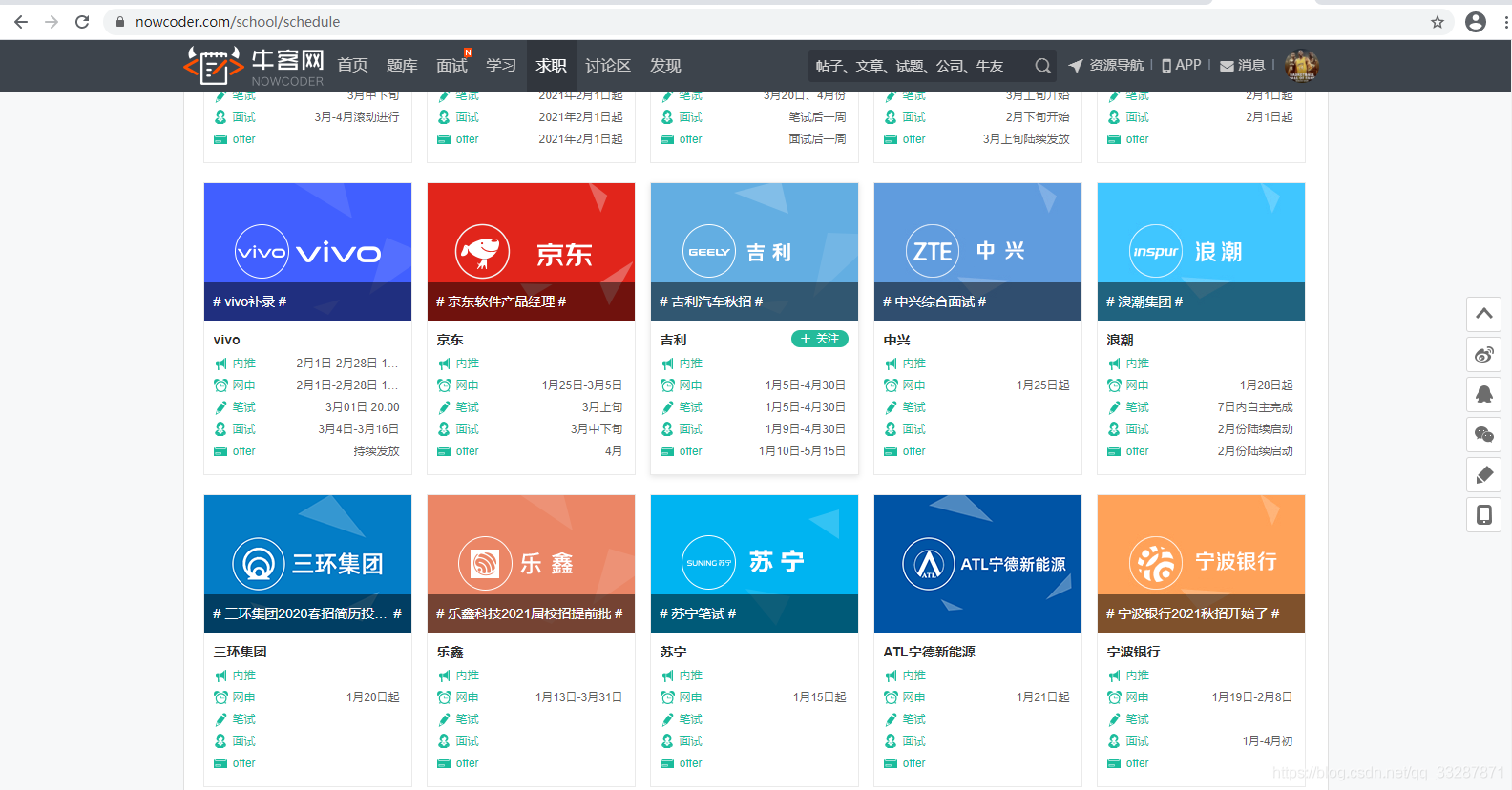Click the vivo round logo icon

262,252
